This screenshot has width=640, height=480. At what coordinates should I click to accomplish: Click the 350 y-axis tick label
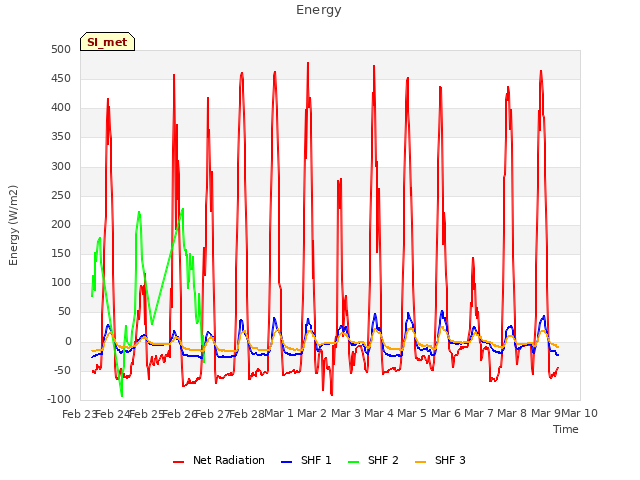61,137
